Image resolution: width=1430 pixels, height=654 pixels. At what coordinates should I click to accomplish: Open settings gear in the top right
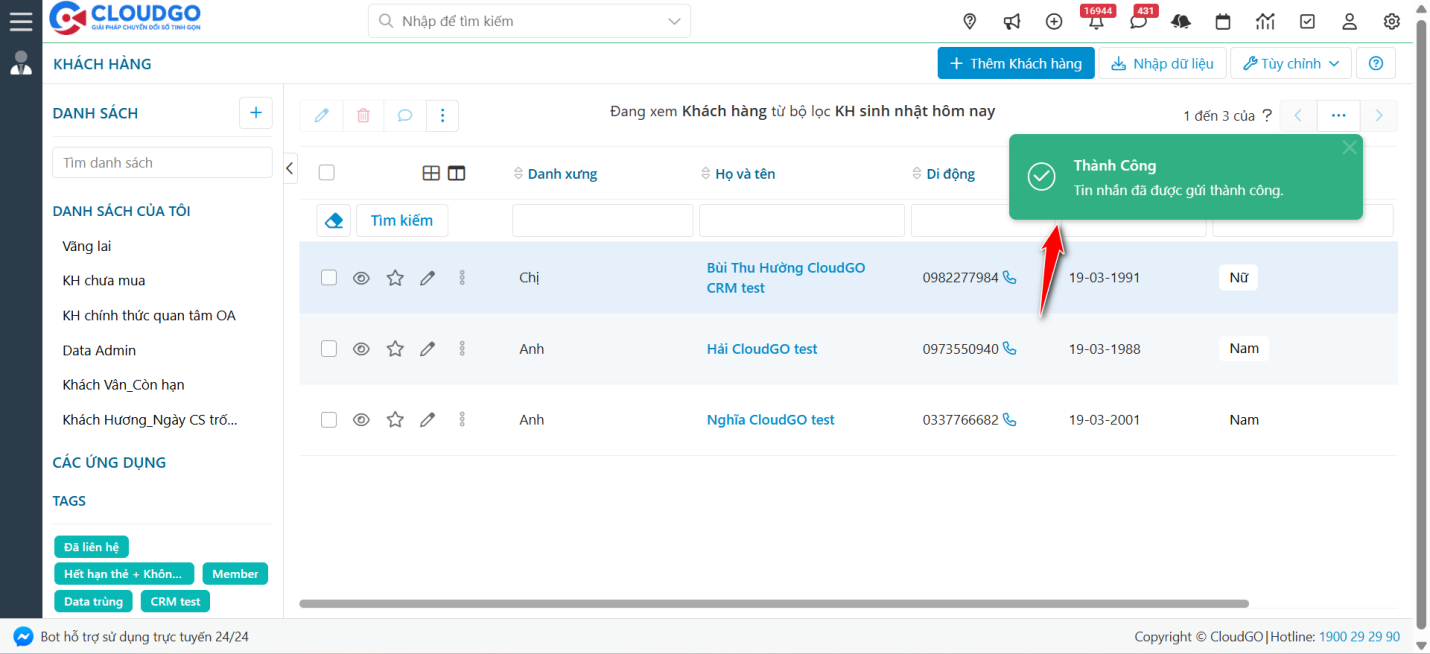[x=1391, y=20]
